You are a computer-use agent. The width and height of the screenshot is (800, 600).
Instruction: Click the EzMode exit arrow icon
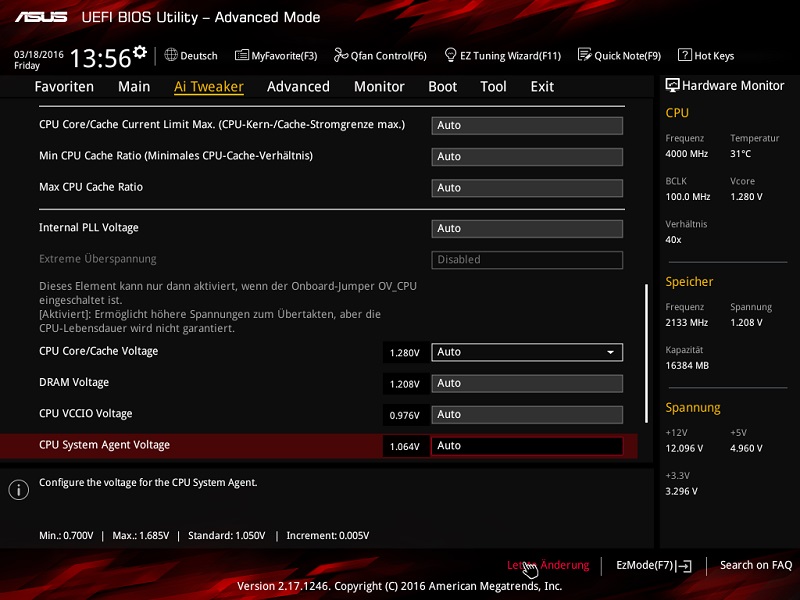[685, 566]
